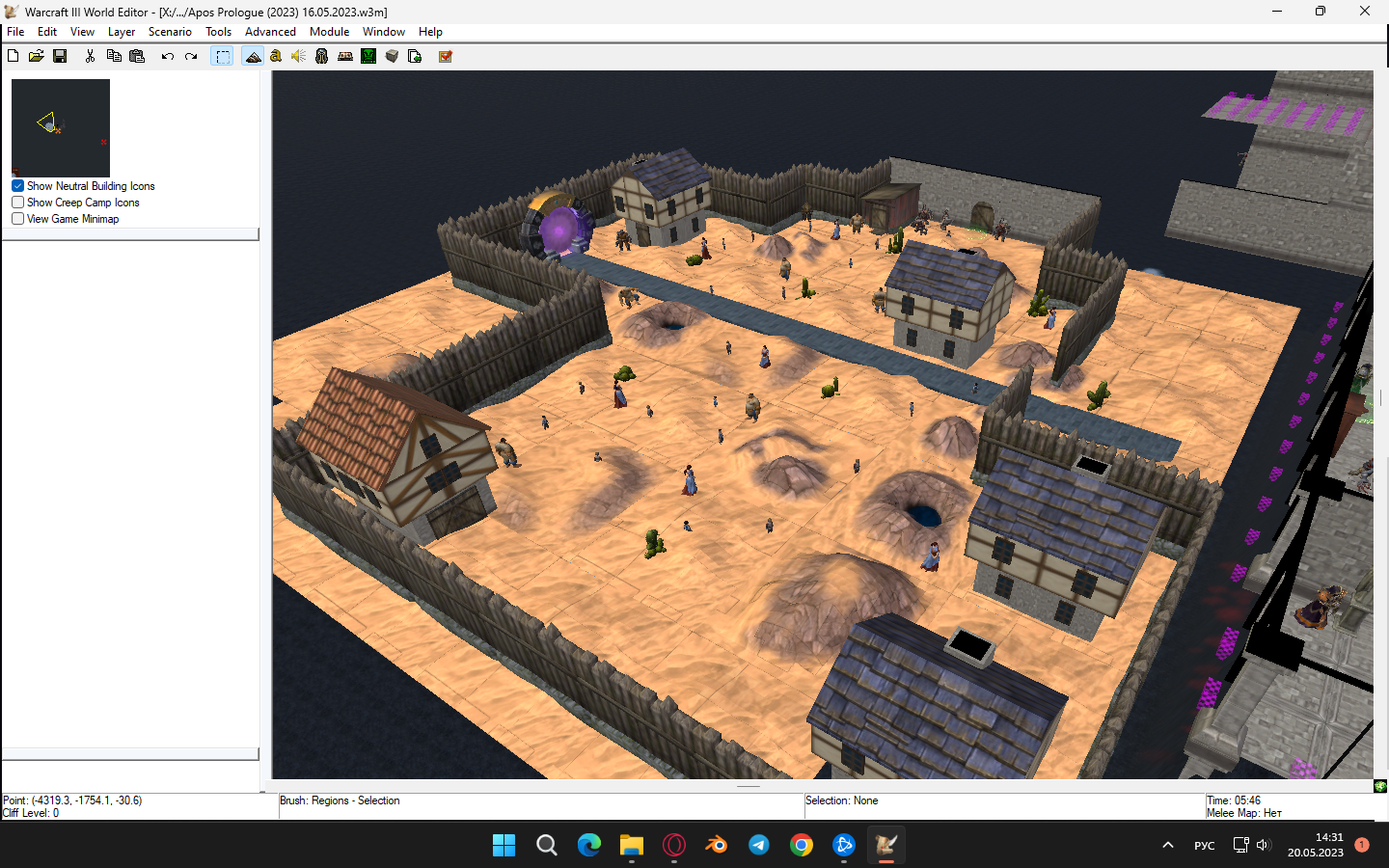Open the Trigger Editor module
Viewport: 1389px width, 868px height.
276,56
